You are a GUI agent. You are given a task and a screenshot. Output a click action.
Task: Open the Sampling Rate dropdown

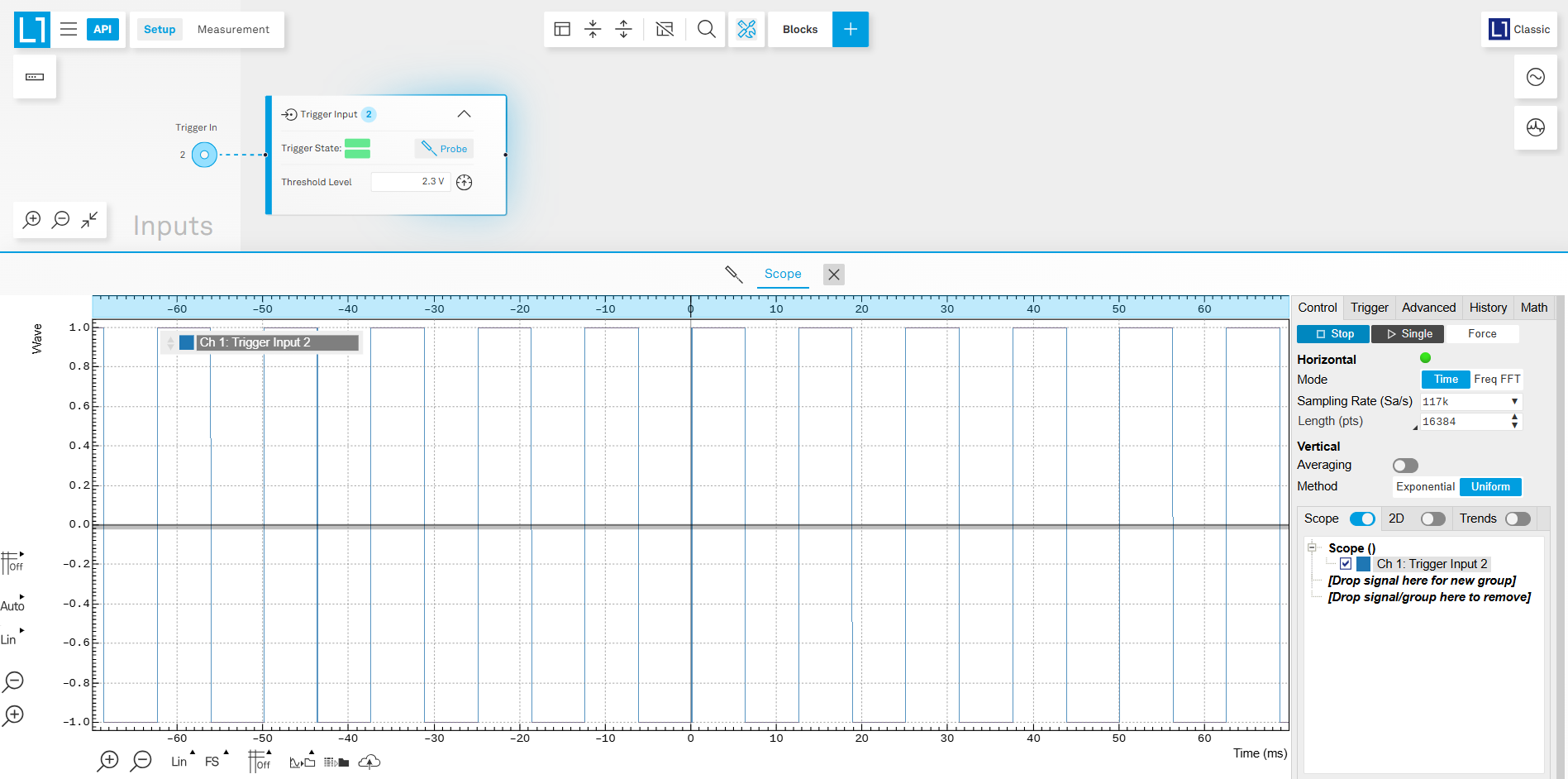[1470, 402]
